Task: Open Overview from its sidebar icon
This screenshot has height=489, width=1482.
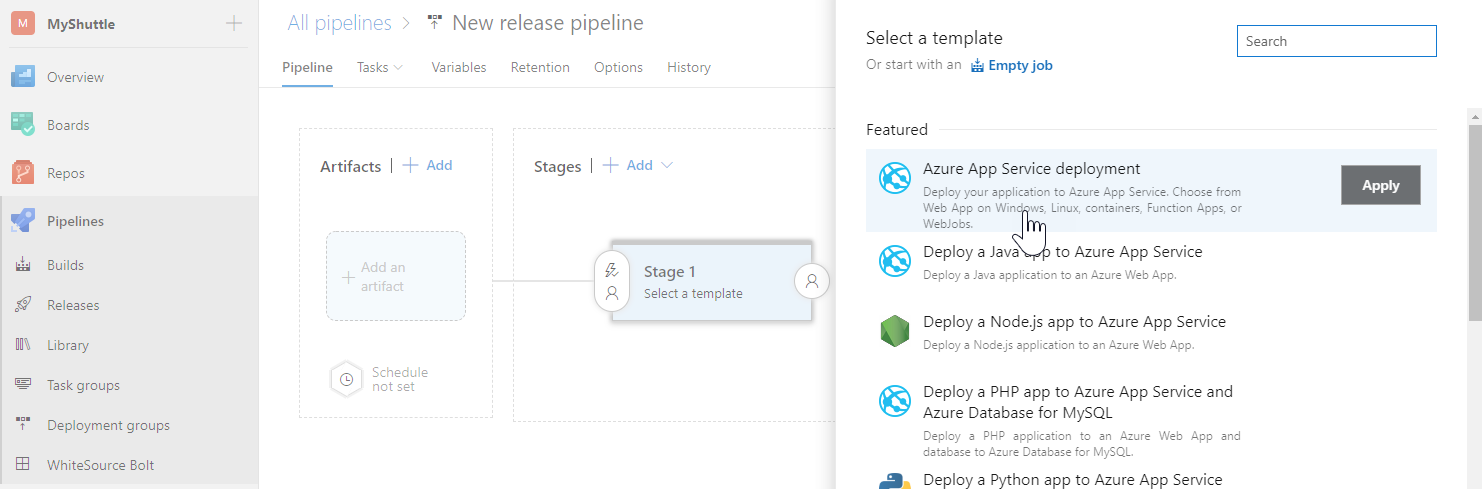Action: click(x=23, y=77)
